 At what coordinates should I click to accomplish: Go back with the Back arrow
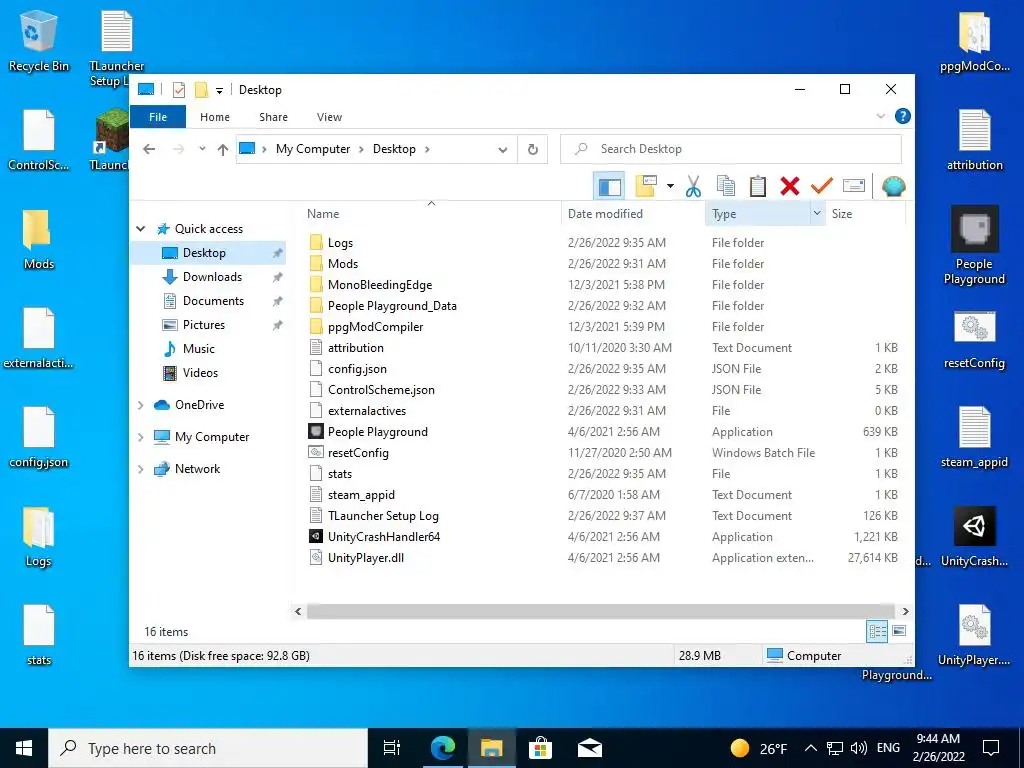tap(149, 149)
